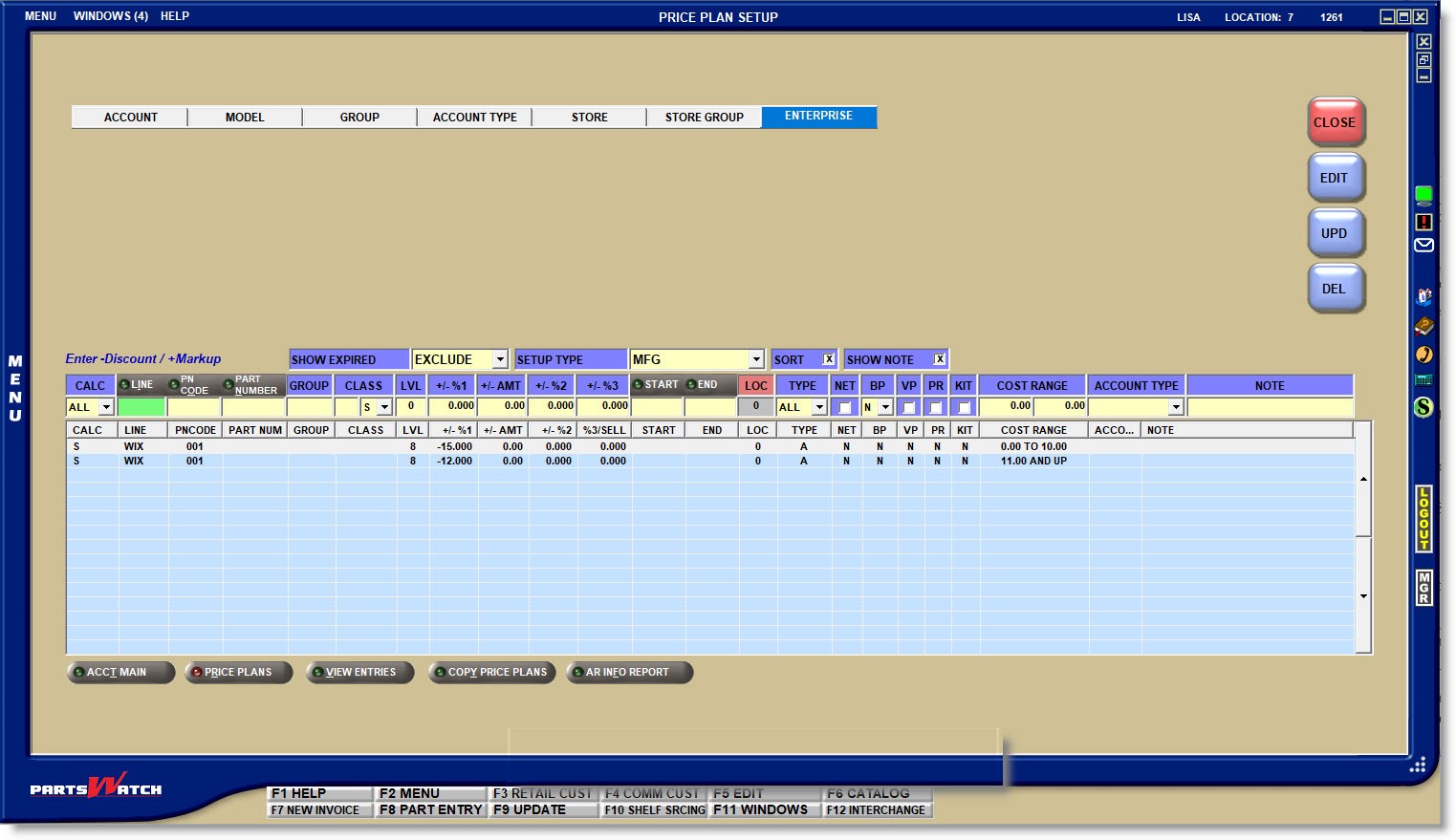Click the COPY PRICE PLANS button
This screenshot has width=1456, height=840.
(491, 672)
